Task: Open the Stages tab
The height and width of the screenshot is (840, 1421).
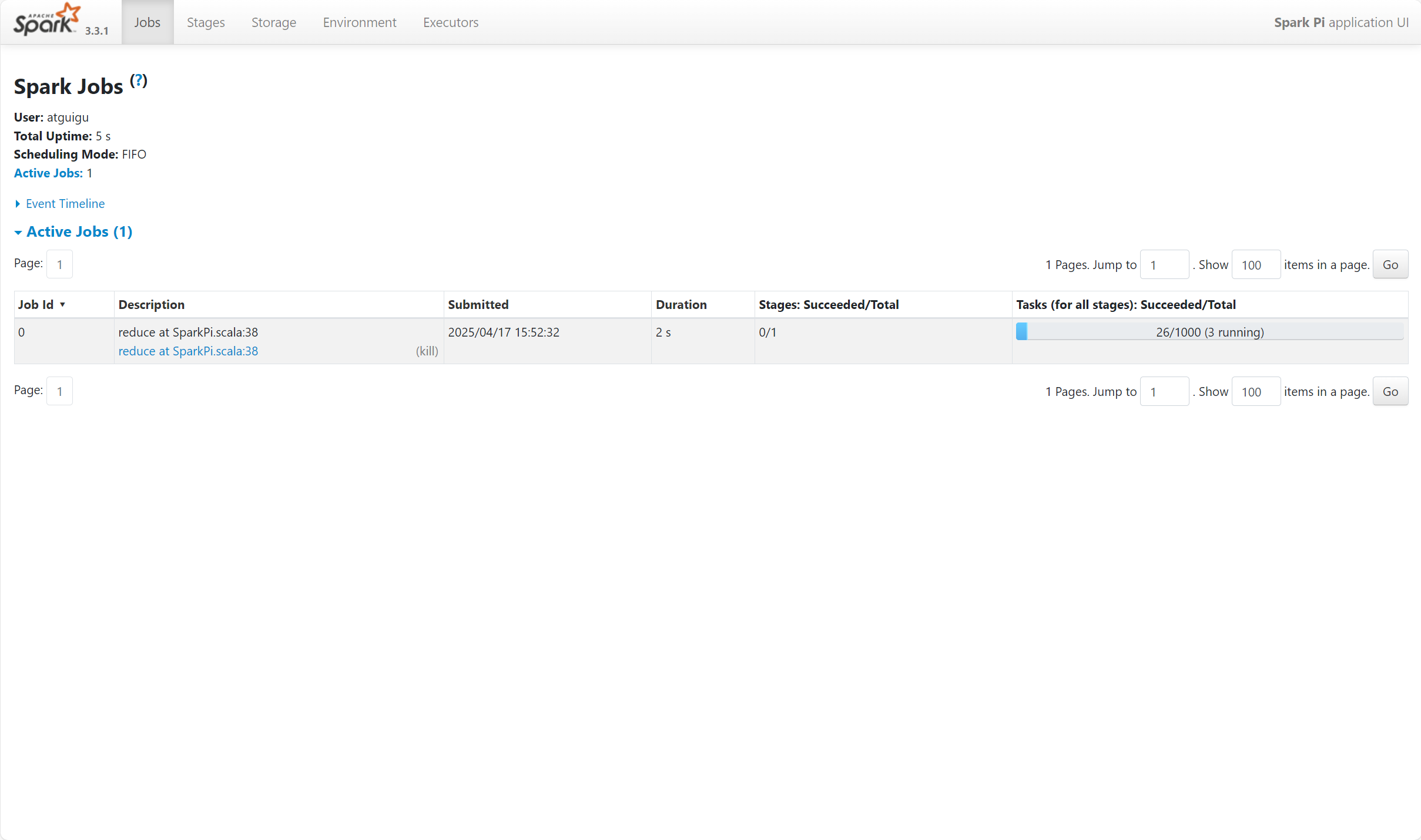Action: 206,22
